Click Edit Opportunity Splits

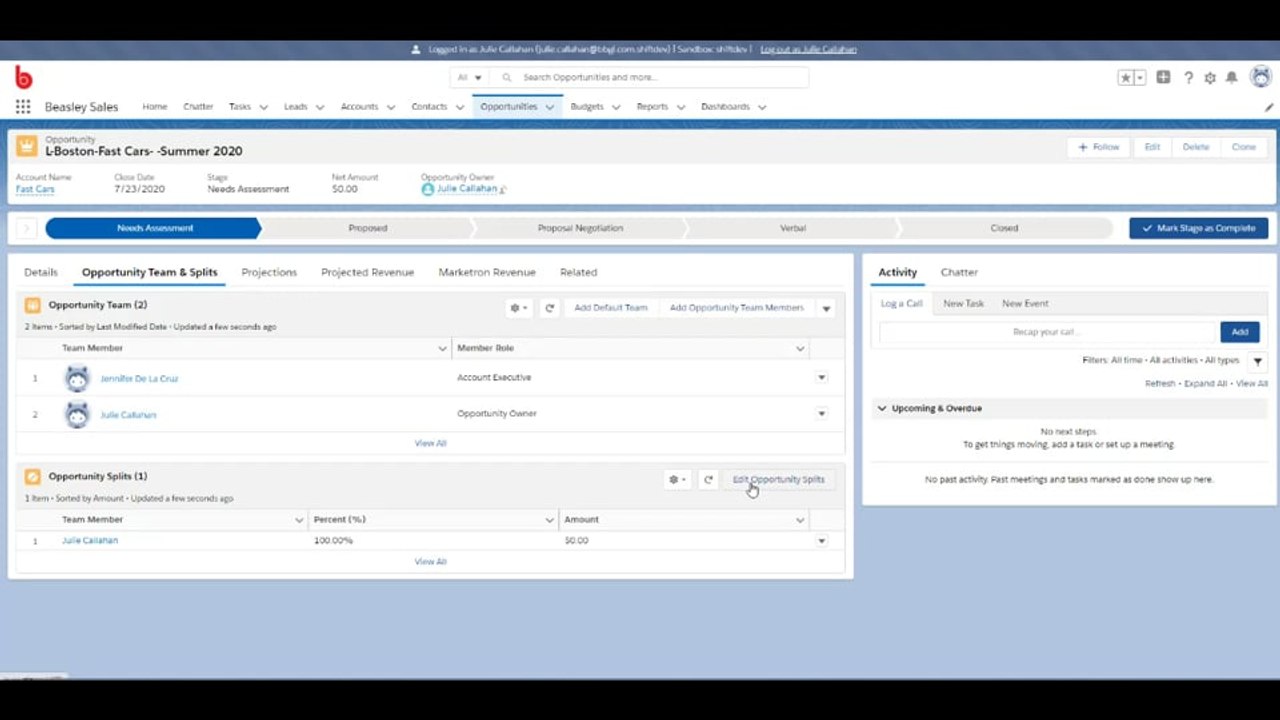tap(779, 480)
